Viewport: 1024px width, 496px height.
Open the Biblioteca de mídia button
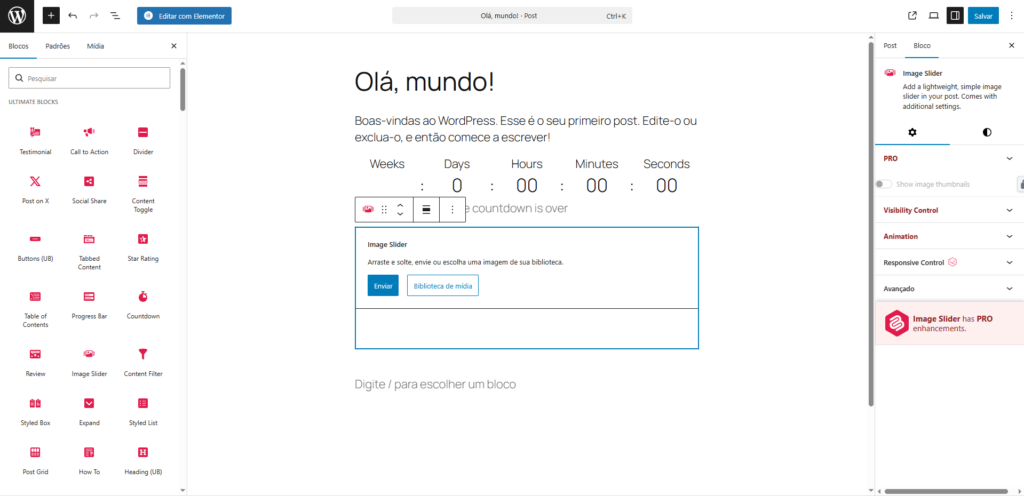[x=443, y=285]
